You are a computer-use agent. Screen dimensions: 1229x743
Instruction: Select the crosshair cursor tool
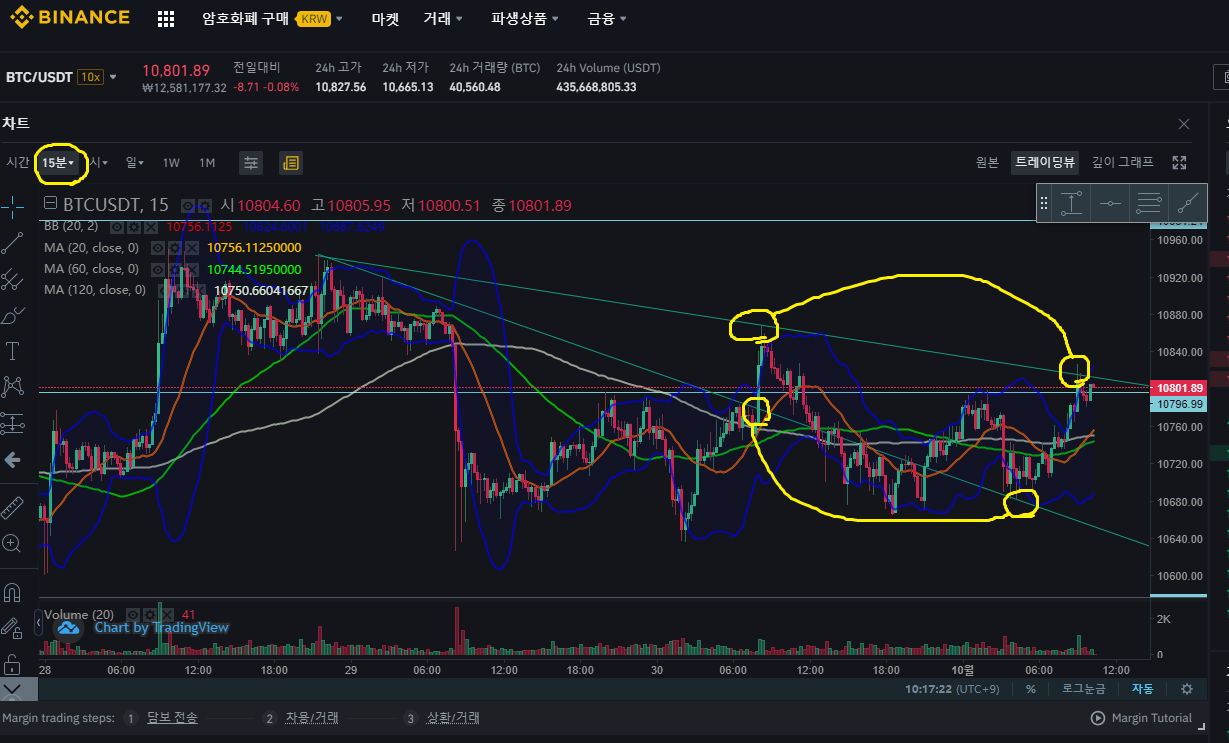point(12,207)
